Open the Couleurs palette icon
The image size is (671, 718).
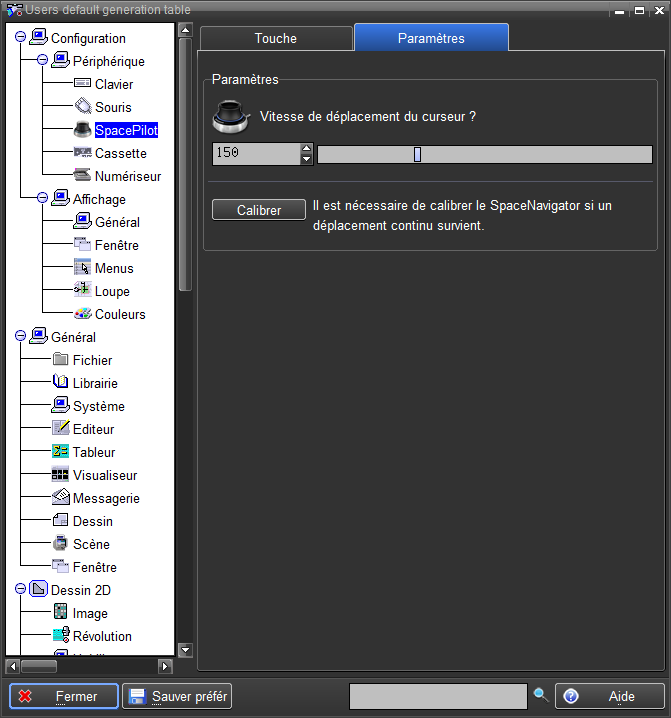[83, 314]
